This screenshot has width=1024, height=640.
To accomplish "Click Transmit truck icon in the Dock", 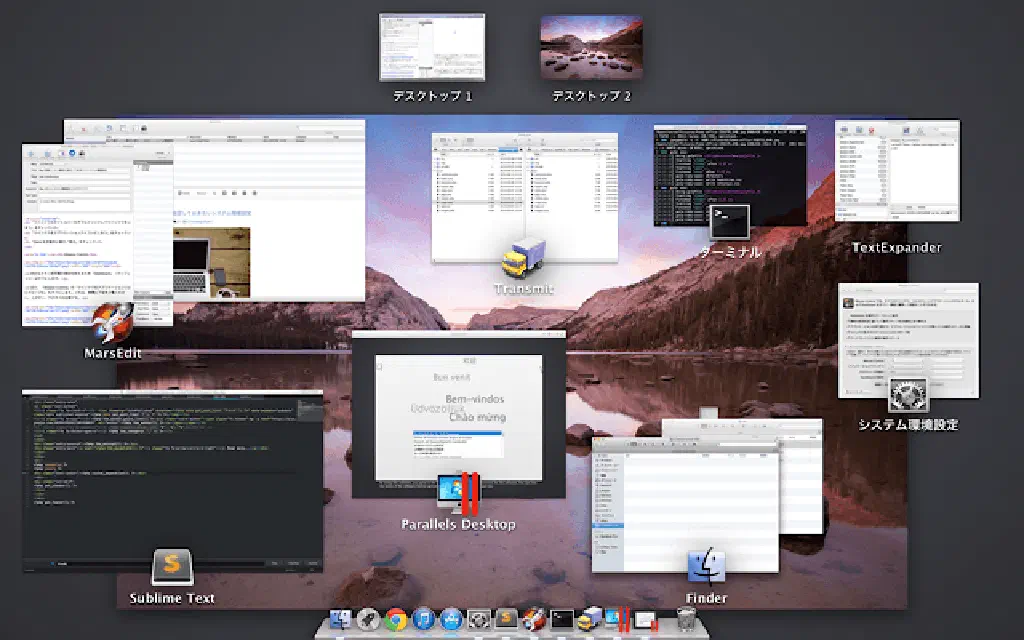I will 590,620.
